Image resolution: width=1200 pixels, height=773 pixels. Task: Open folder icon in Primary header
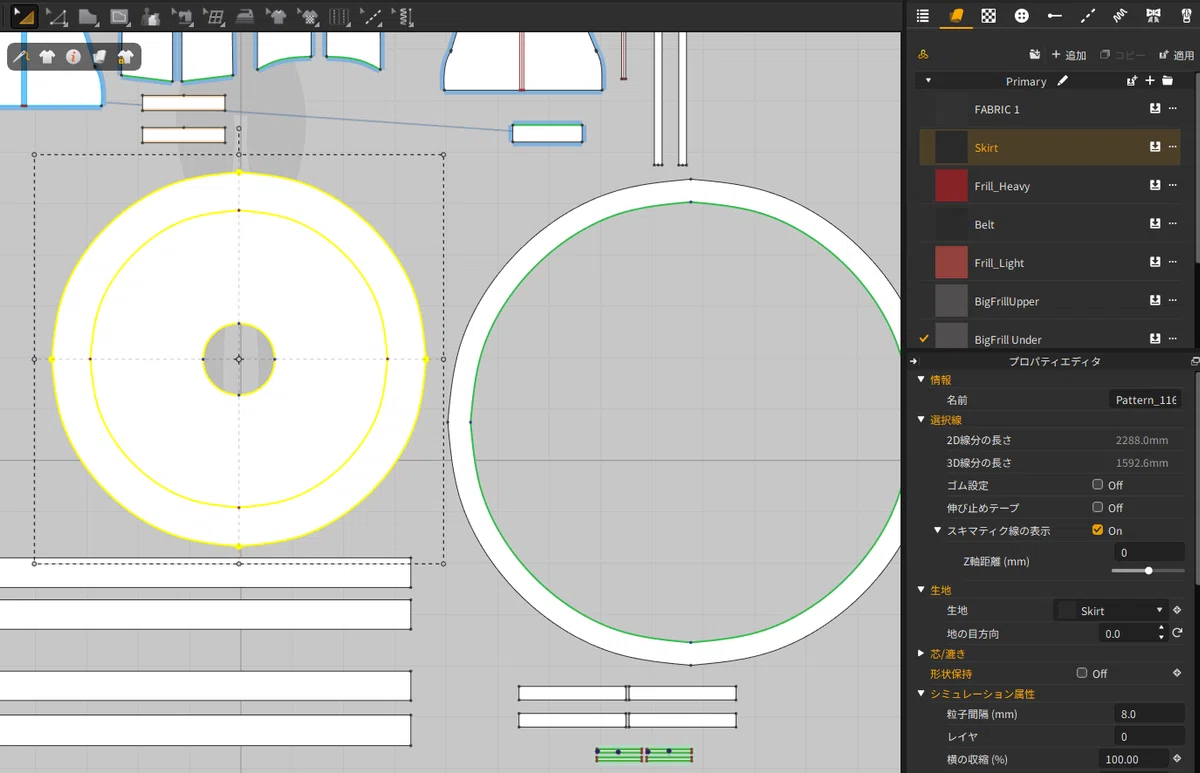[x=1167, y=80]
